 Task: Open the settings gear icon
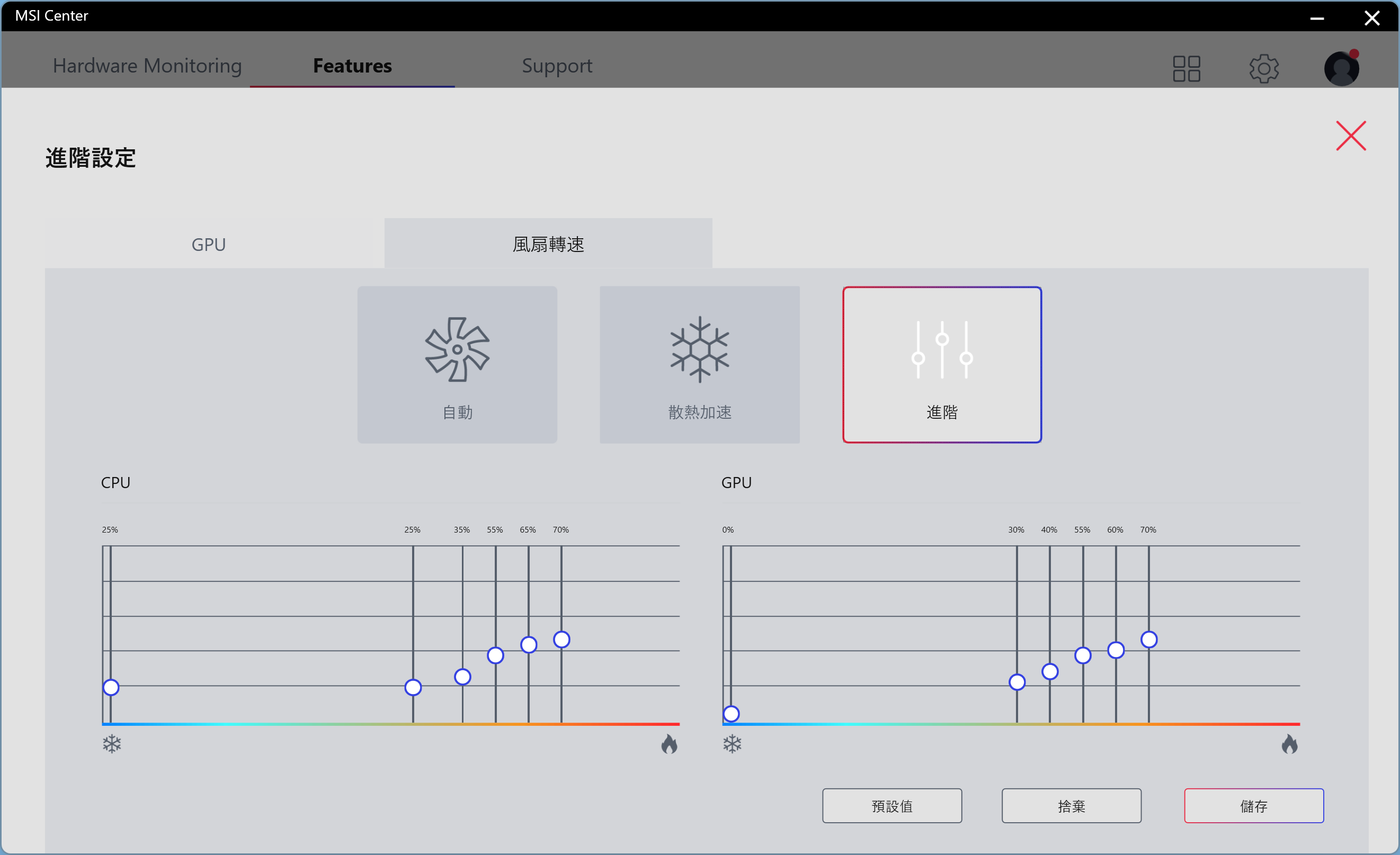click(1264, 69)
